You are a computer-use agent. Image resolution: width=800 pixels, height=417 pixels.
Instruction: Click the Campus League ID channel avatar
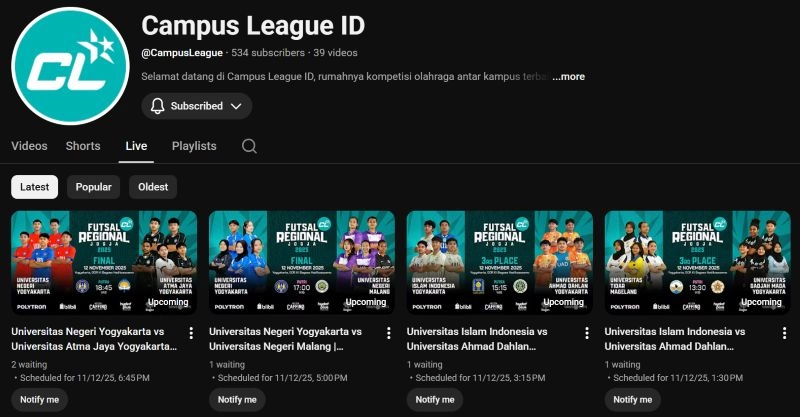[70, 66]
